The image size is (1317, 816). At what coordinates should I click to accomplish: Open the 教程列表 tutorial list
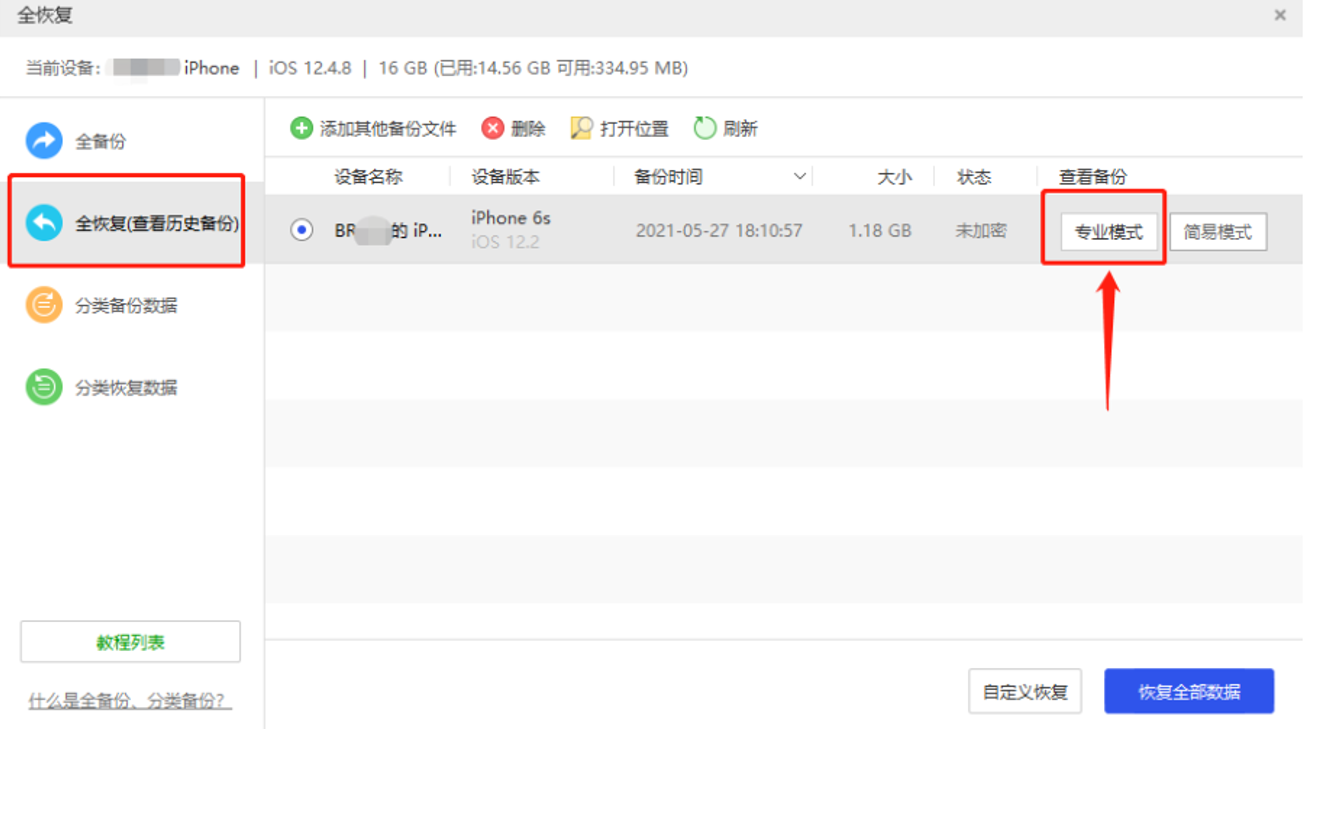tap(130, 642)
